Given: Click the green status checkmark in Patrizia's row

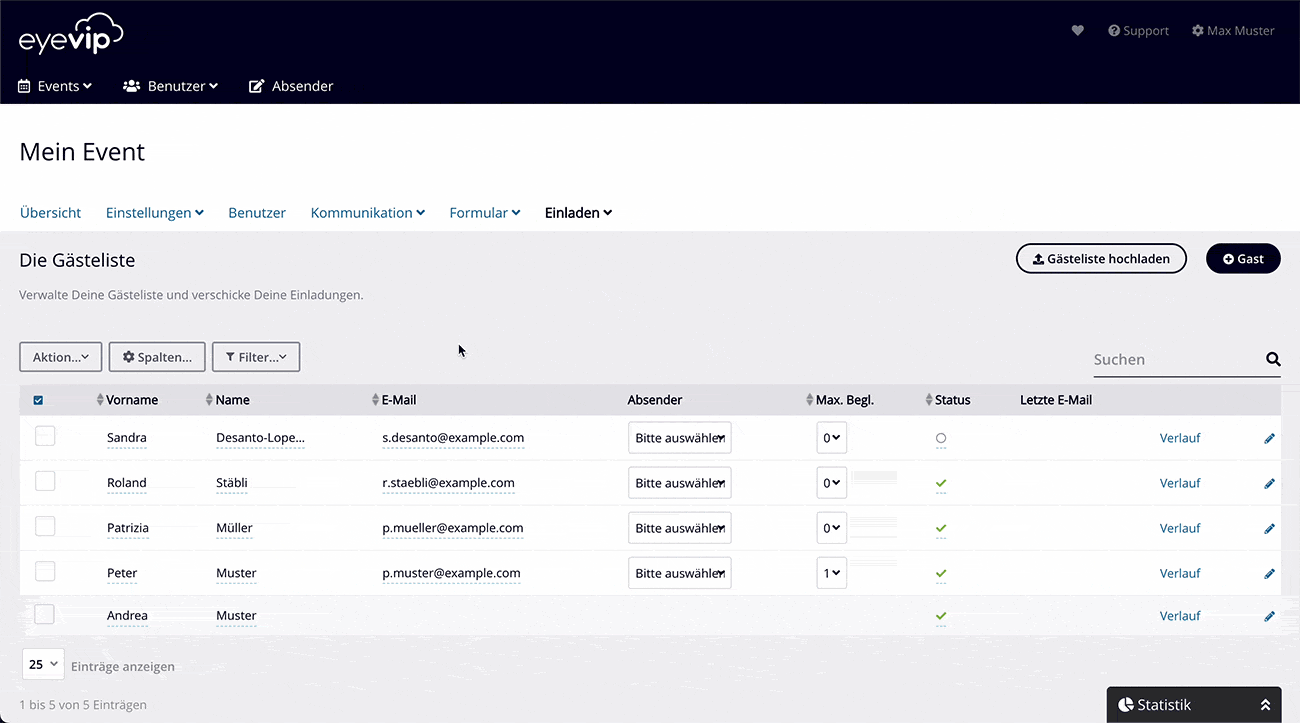Looking at the screenshot, I should 940,528.
